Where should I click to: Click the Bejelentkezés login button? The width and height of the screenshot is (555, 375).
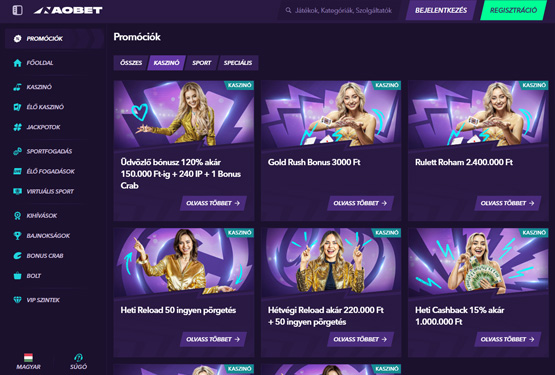tap(441, 10)
